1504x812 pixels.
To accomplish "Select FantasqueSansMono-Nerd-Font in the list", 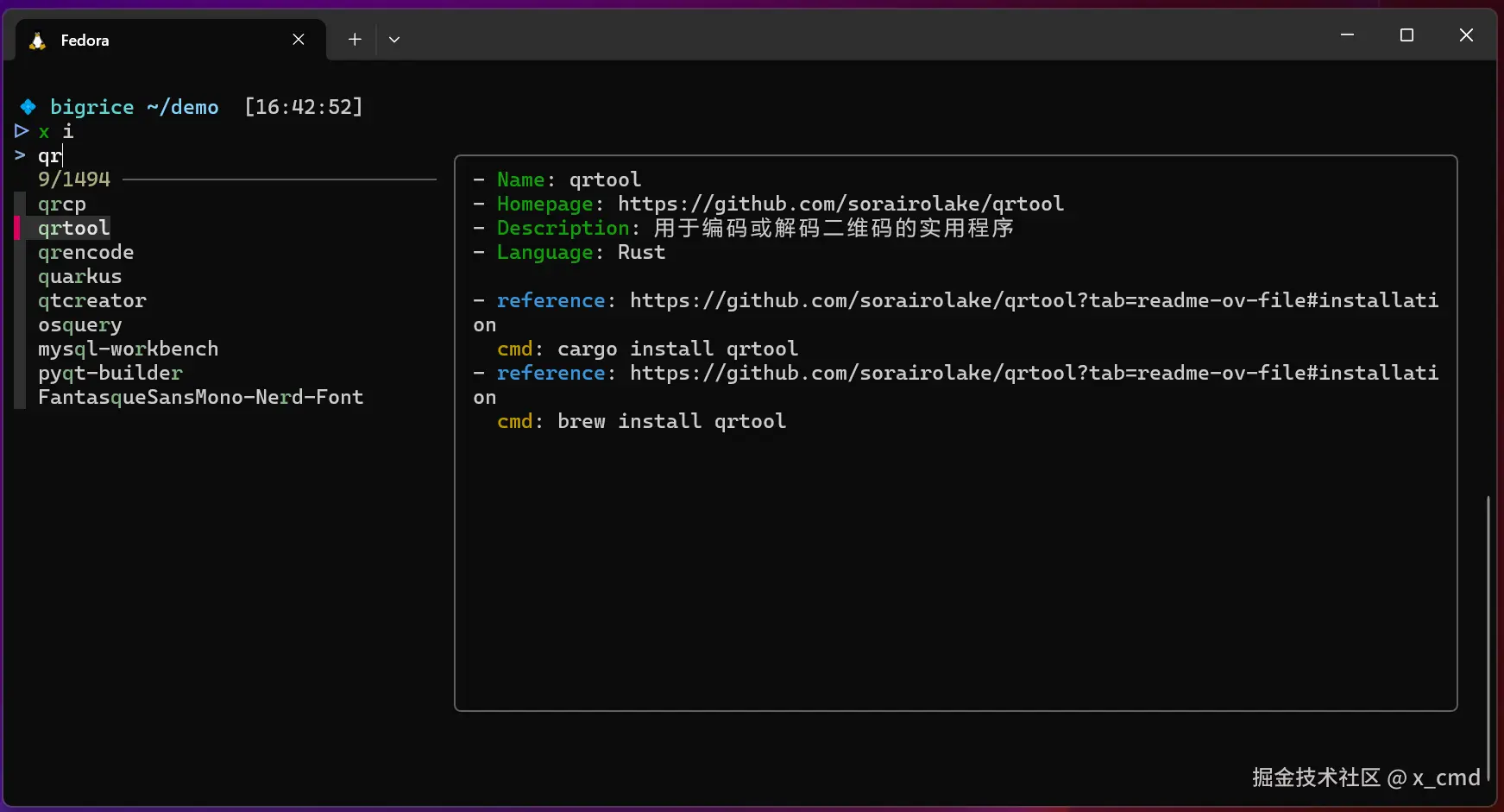I will tap(201, 398).
